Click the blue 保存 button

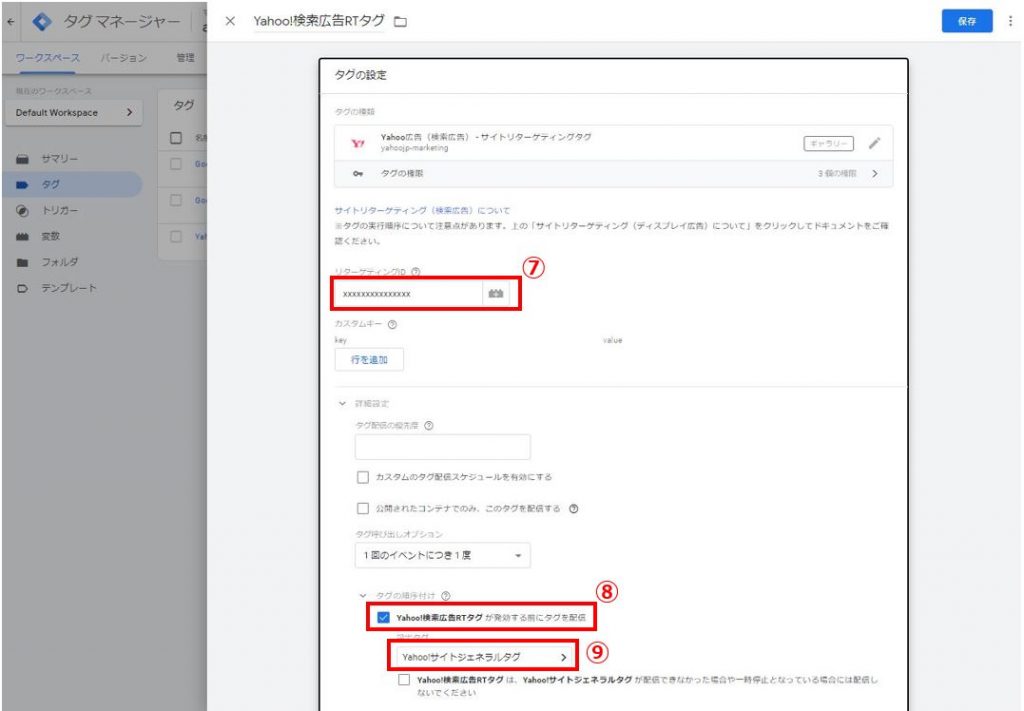click(967, 22)
